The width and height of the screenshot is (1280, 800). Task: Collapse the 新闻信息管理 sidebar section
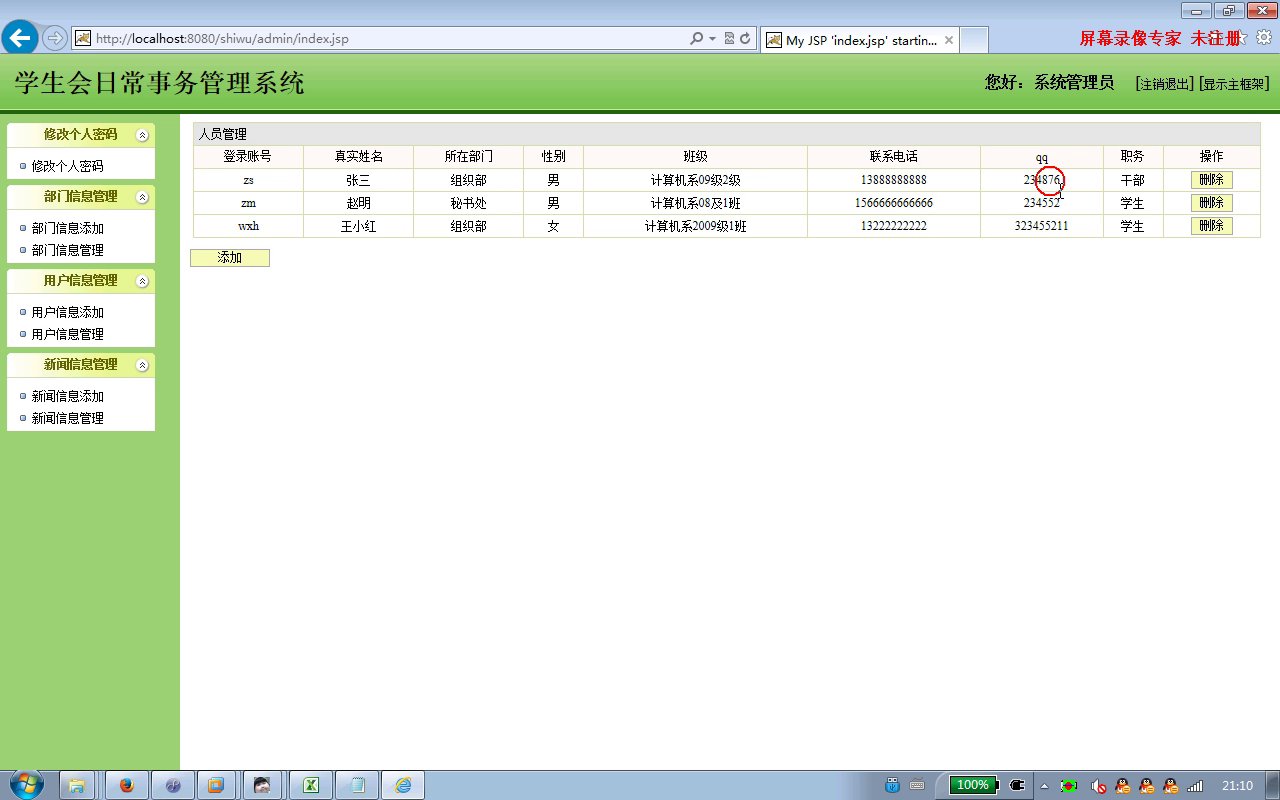click(x=142, y=365)
